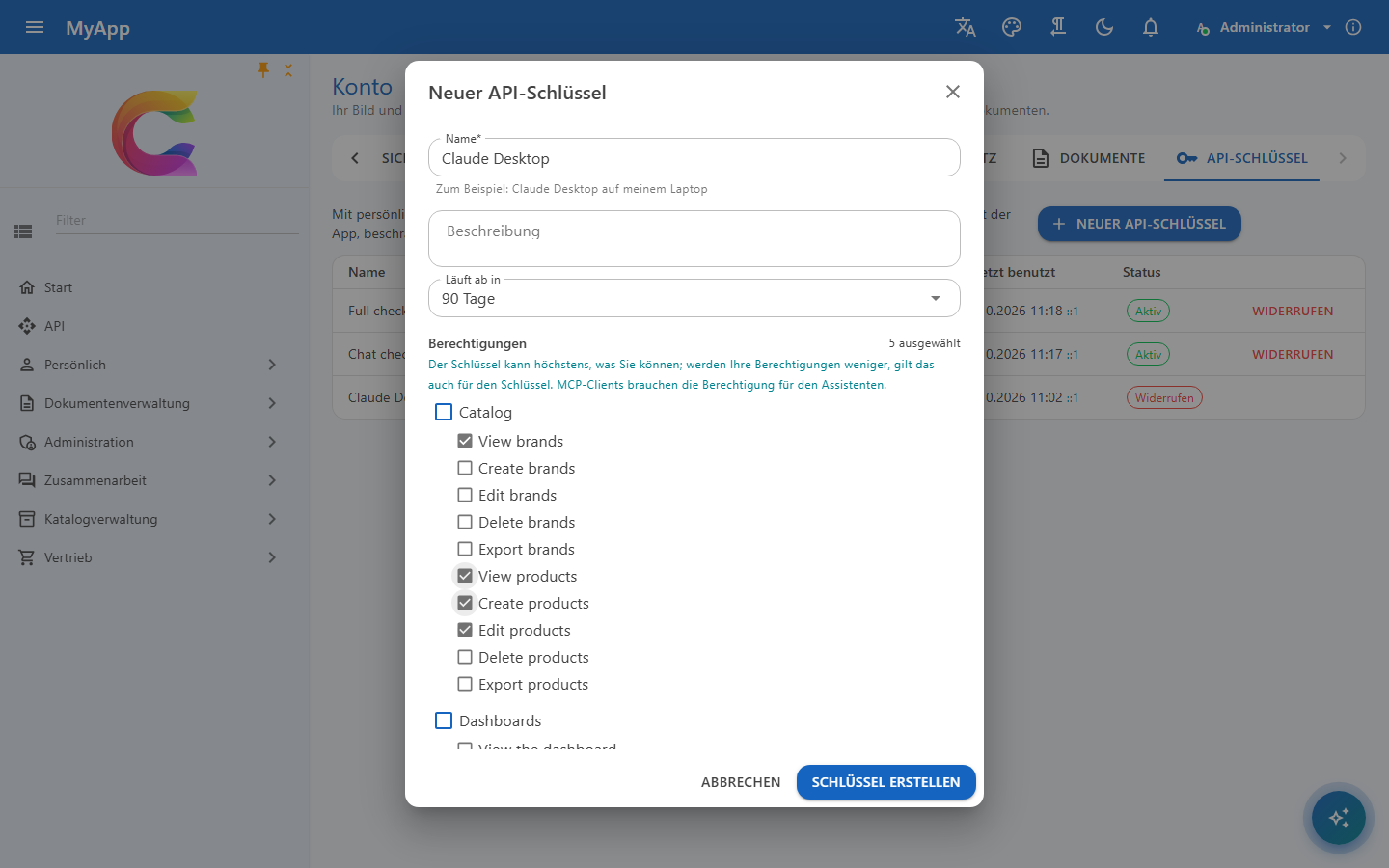Screen dimensions: 1389x868
Task: Enable Export brands permission
Action: tap(465, 549)
